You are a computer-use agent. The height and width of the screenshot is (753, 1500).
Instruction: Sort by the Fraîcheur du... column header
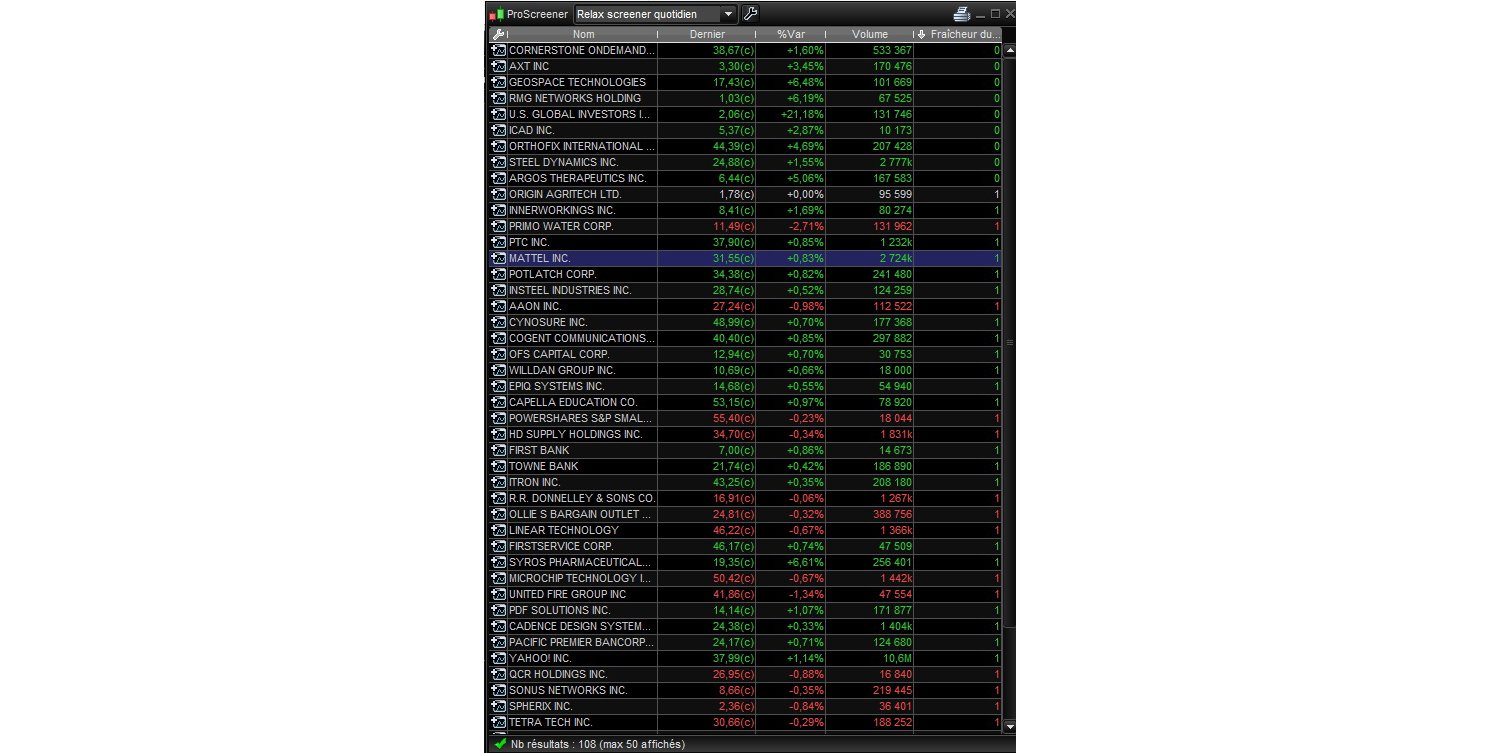(x=958, y=34)
